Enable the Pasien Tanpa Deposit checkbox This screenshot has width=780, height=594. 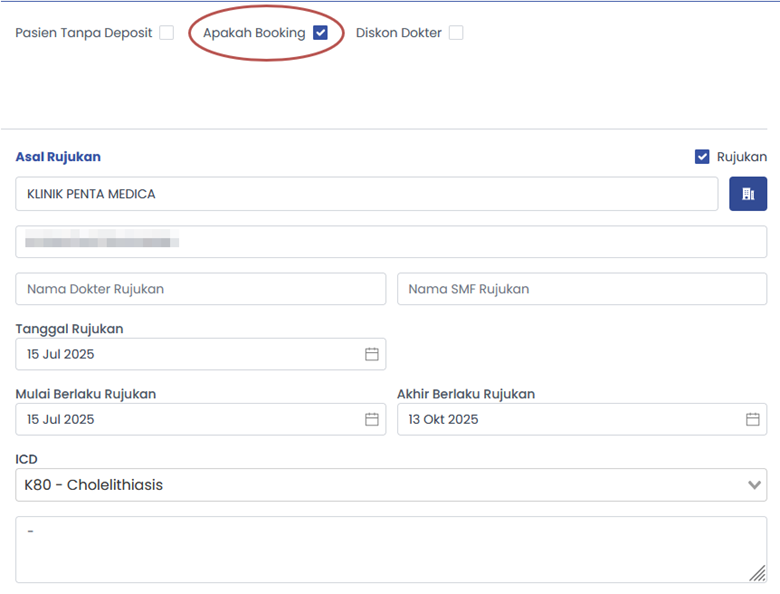pos(166,33)
